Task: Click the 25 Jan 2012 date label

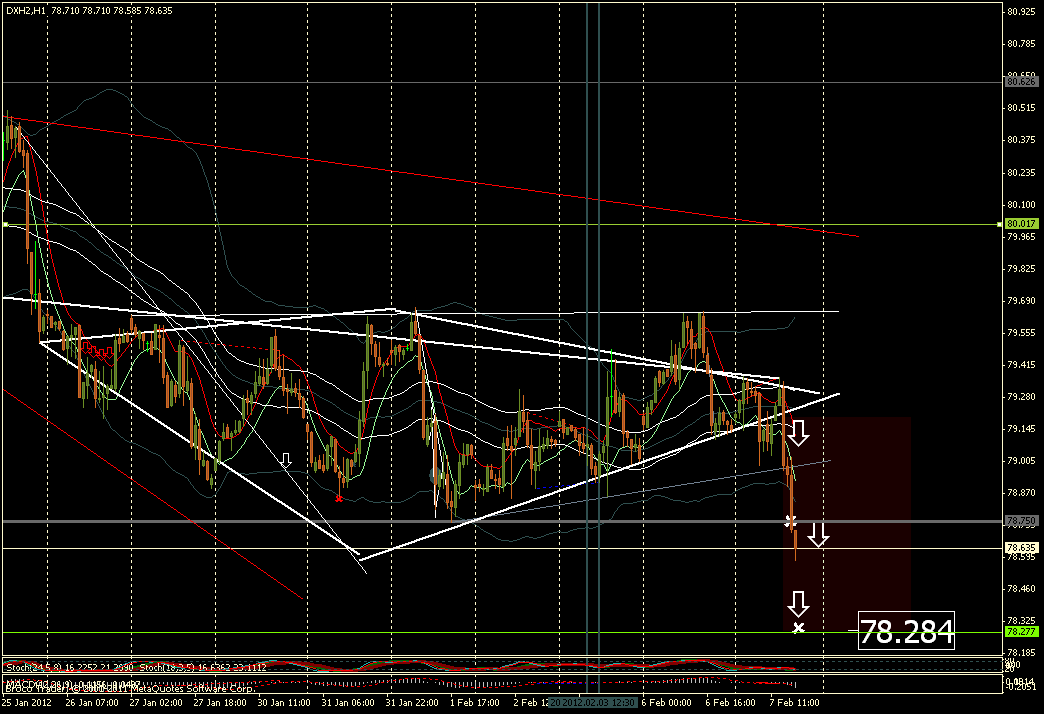Action: (27, 703)
